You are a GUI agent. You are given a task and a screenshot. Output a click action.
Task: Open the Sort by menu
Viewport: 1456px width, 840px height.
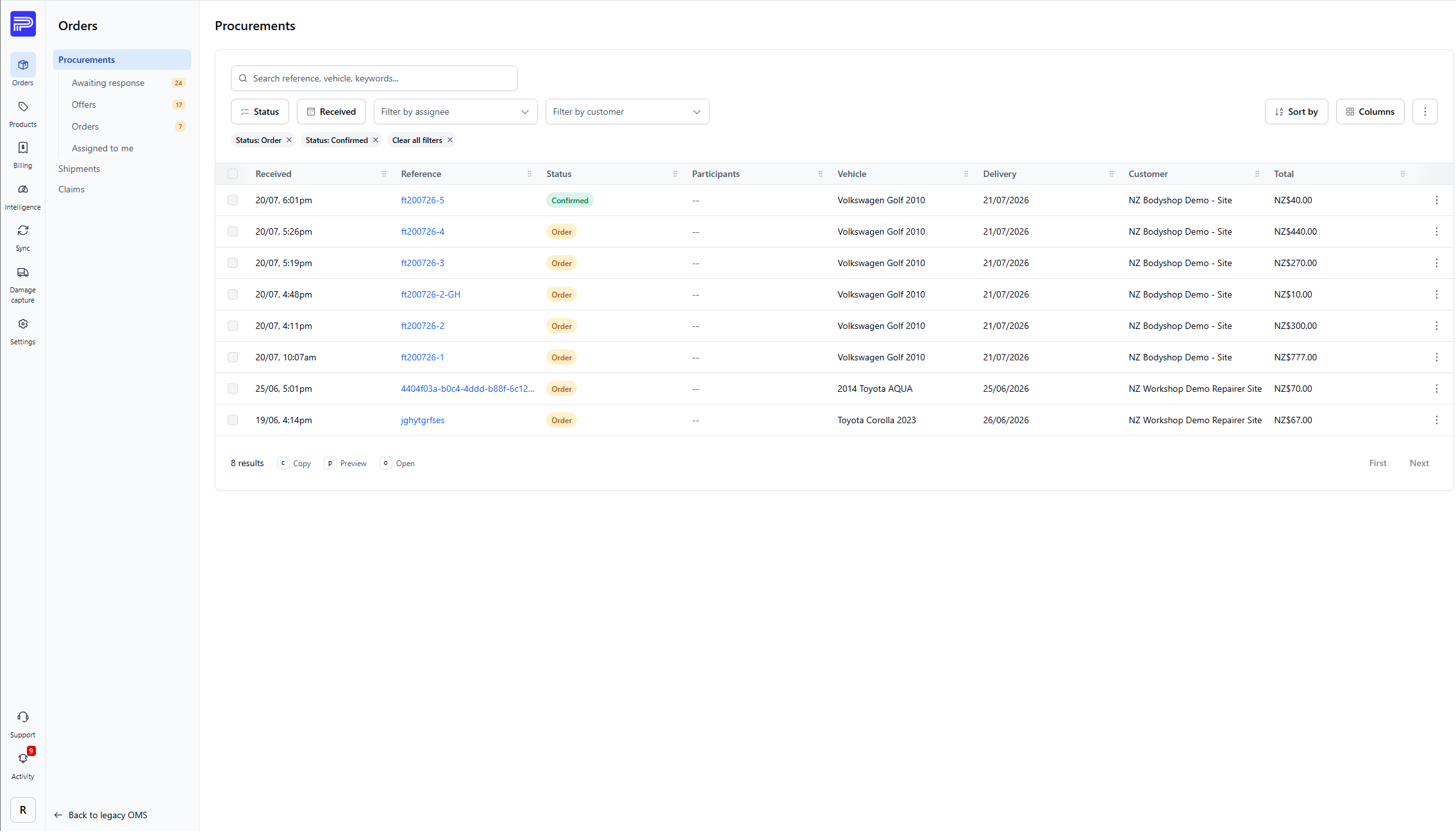pyautogui.click(x=1296, y=112)
